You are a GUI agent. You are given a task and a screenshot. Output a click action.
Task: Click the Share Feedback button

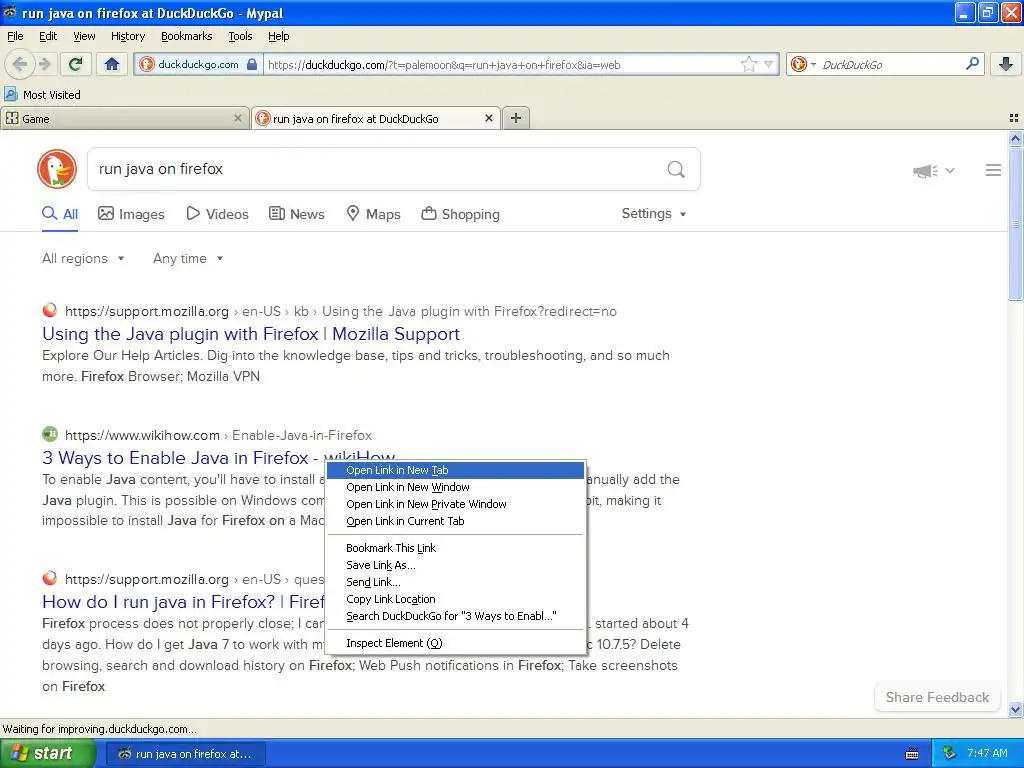pos(937,697)
